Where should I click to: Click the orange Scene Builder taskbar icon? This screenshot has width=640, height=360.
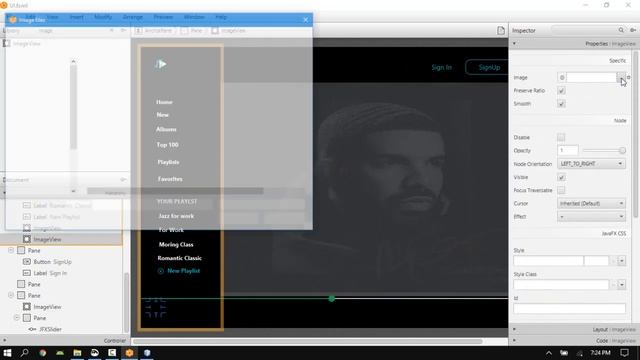[129, 353]
